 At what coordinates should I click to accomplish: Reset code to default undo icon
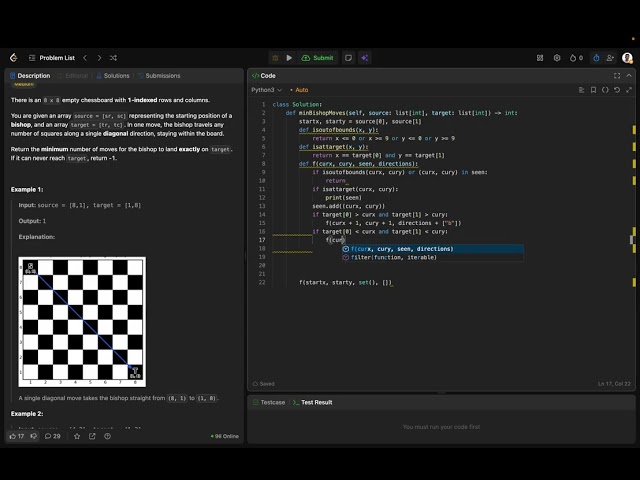pos(617,90)
